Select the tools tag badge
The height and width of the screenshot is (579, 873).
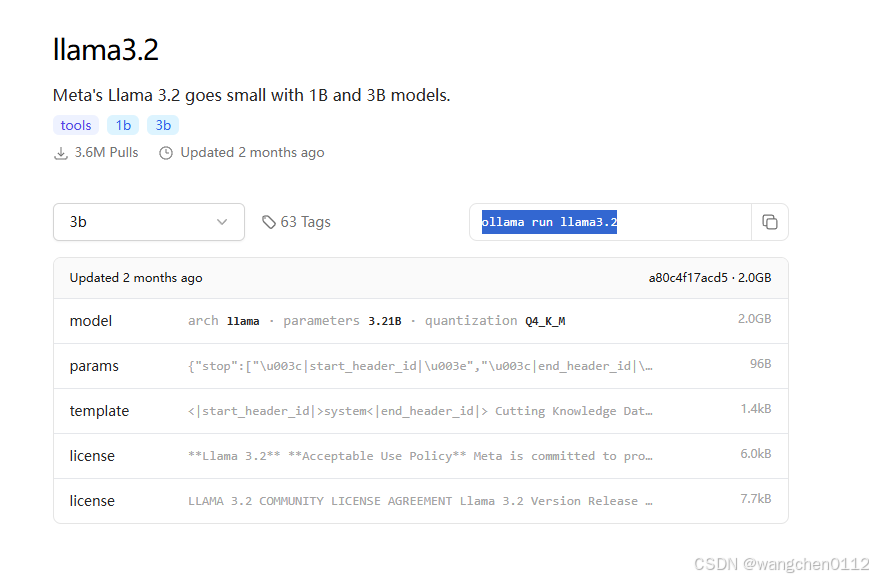(76, 125)
